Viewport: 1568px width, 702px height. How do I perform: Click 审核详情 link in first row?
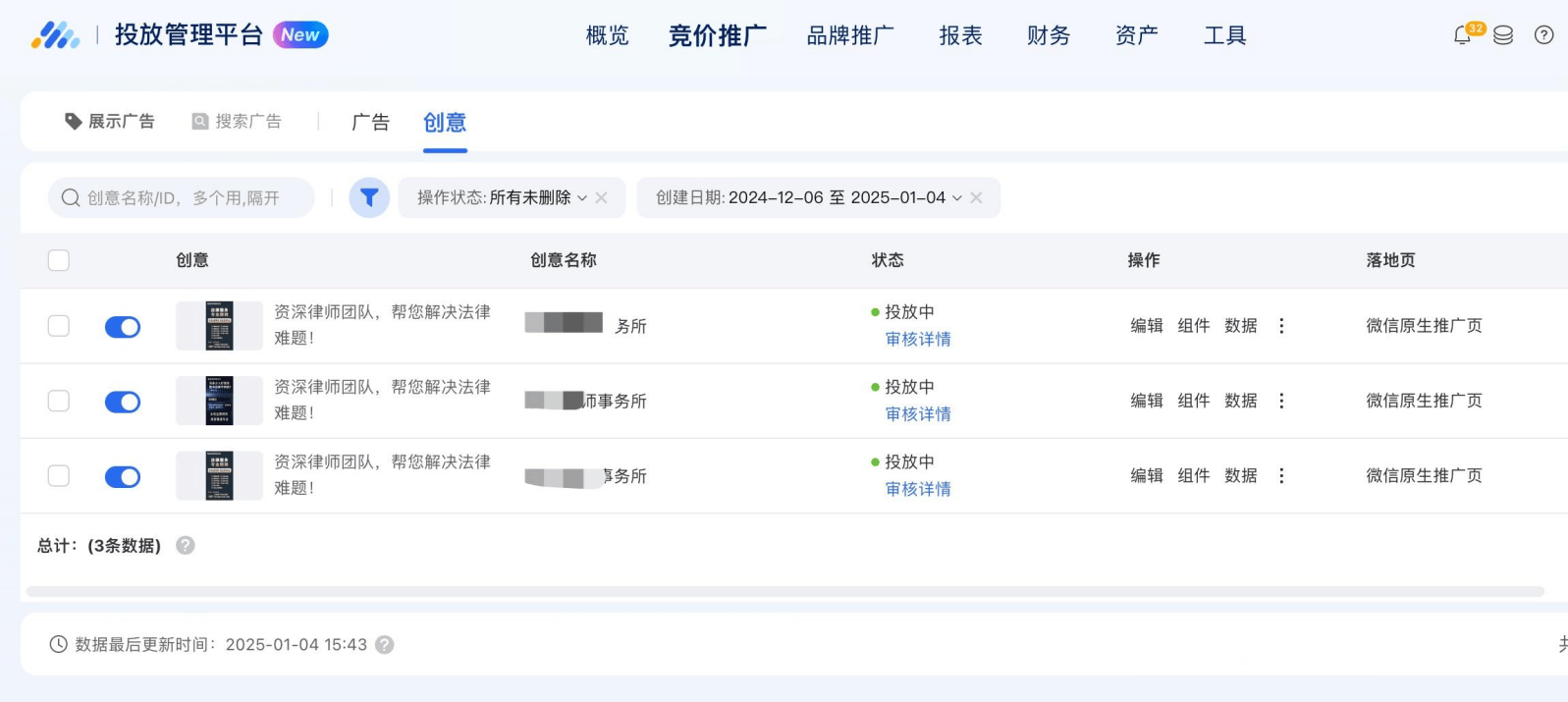[918, 340]
